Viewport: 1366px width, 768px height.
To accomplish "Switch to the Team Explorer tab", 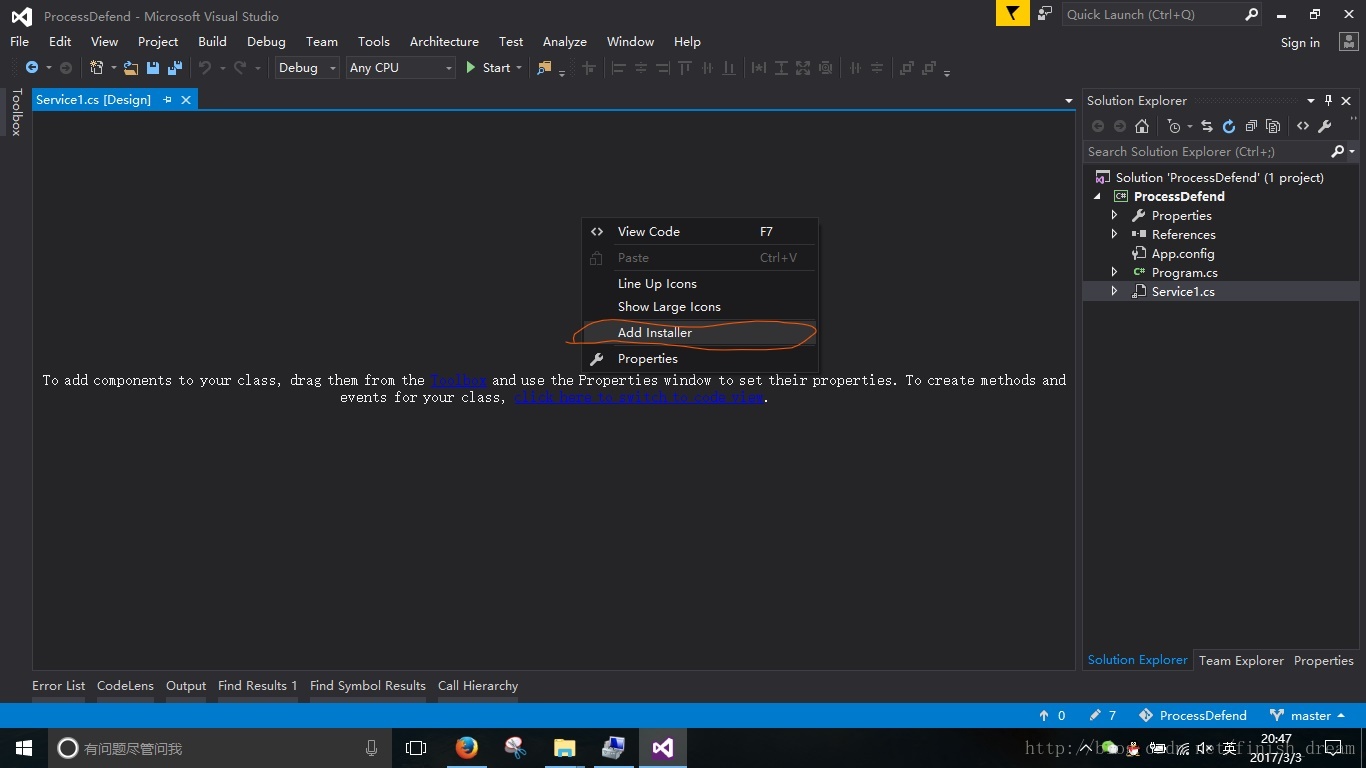I will [x=1241, y=661].
